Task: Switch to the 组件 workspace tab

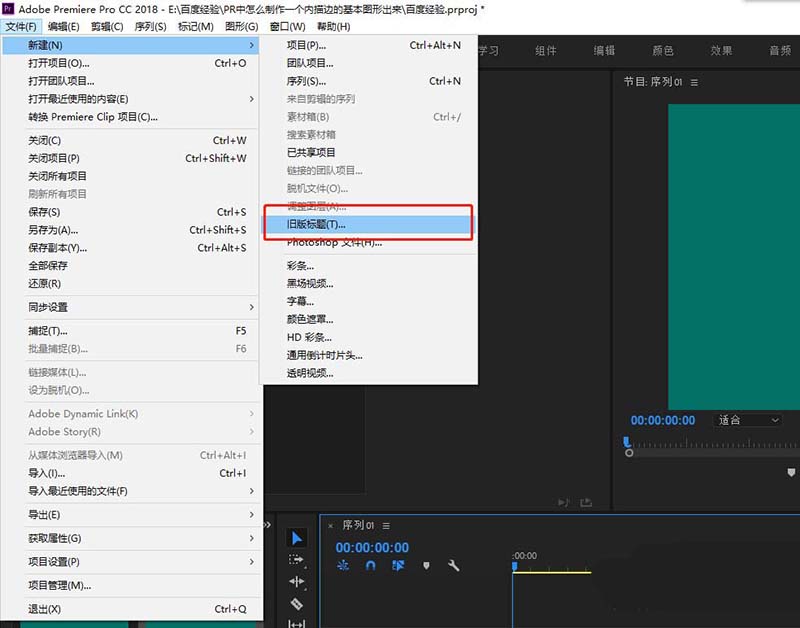Action: pos(545,51)
